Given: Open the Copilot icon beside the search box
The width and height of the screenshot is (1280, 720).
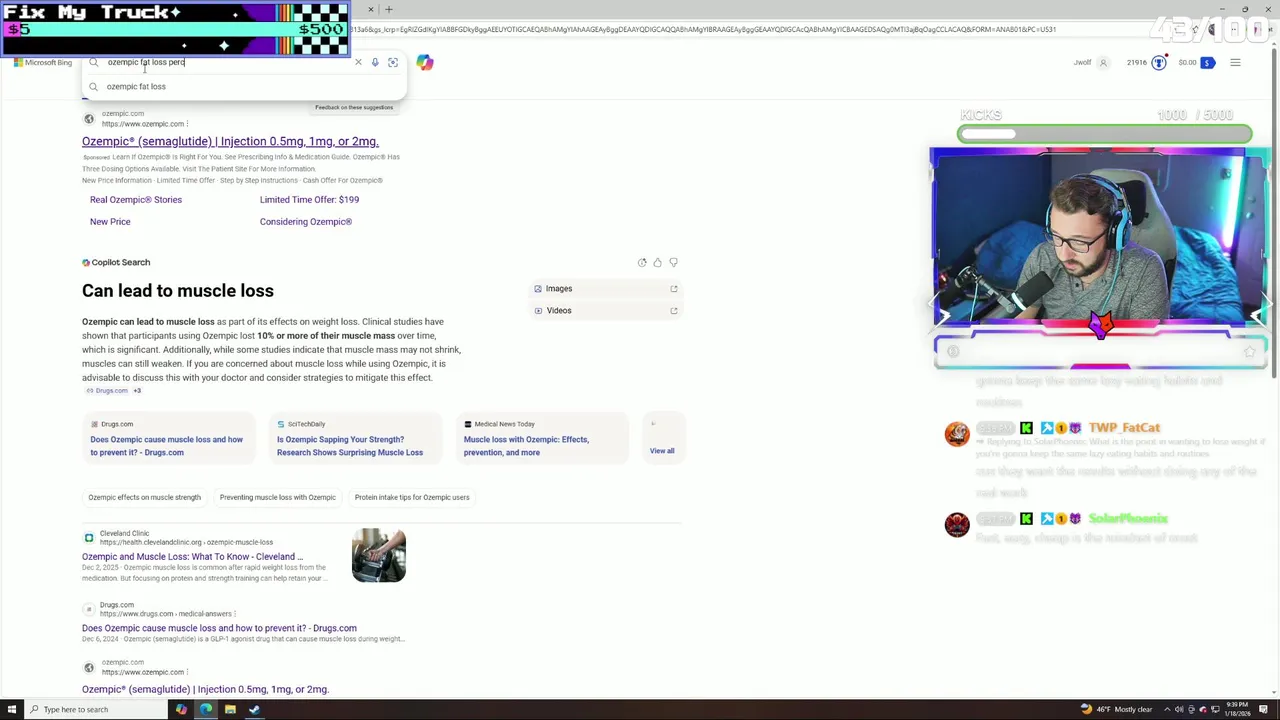Looking at the screenshot, I should pyautogui.click(x=425, y=62).
